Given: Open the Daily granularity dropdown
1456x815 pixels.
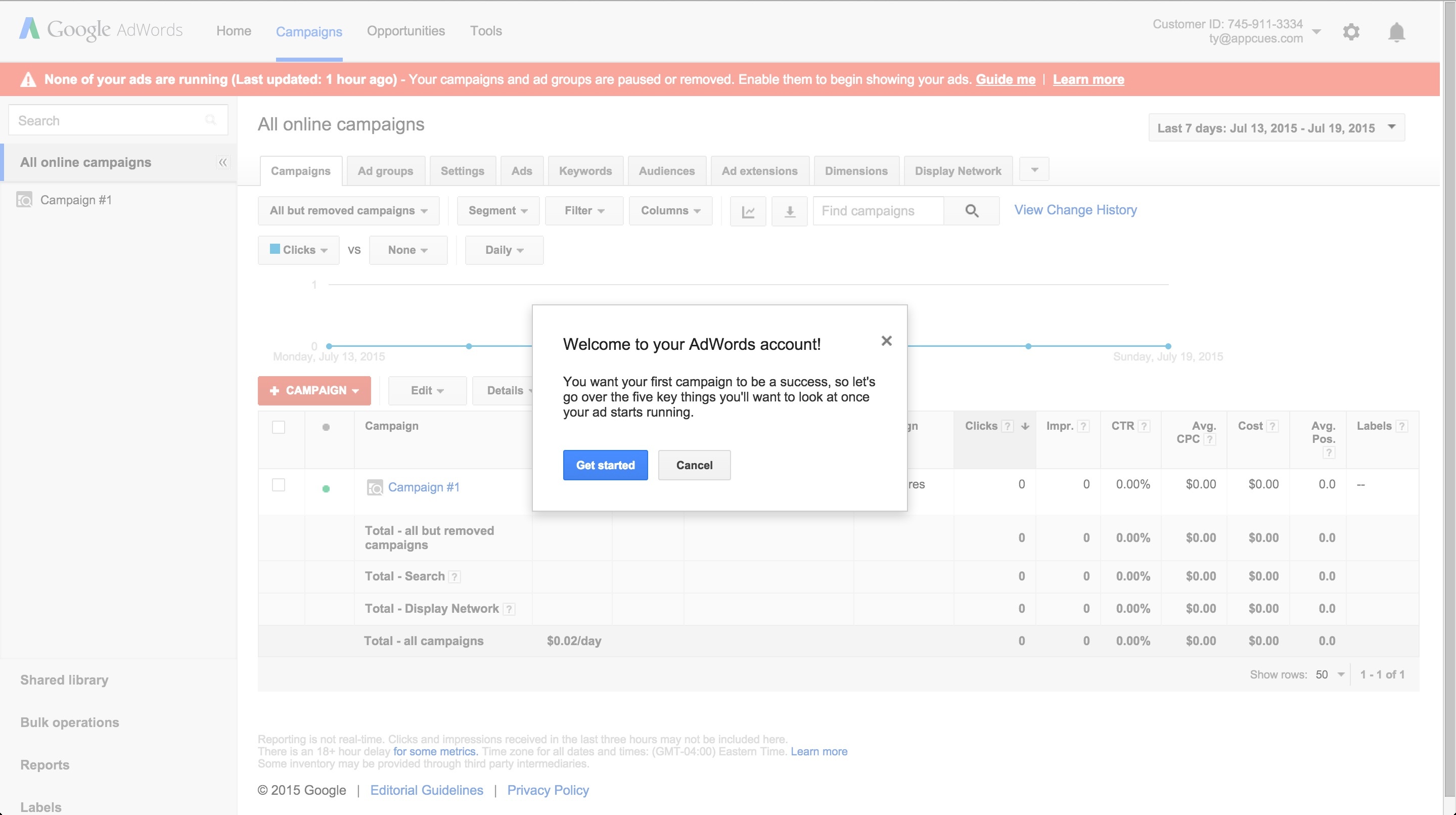Looking at the screenshot, I should click(x=504, y=250).
